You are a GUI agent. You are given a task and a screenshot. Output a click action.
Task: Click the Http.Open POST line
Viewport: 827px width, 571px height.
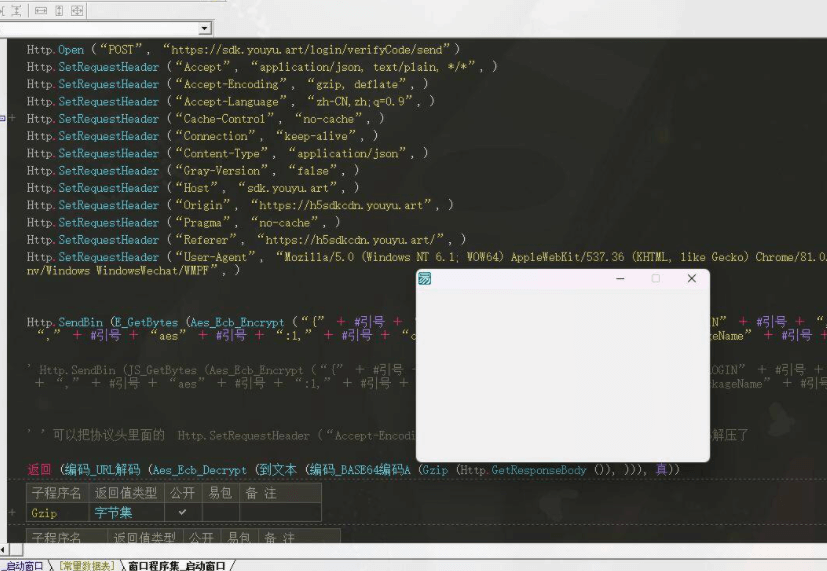[x=243, y=50]
